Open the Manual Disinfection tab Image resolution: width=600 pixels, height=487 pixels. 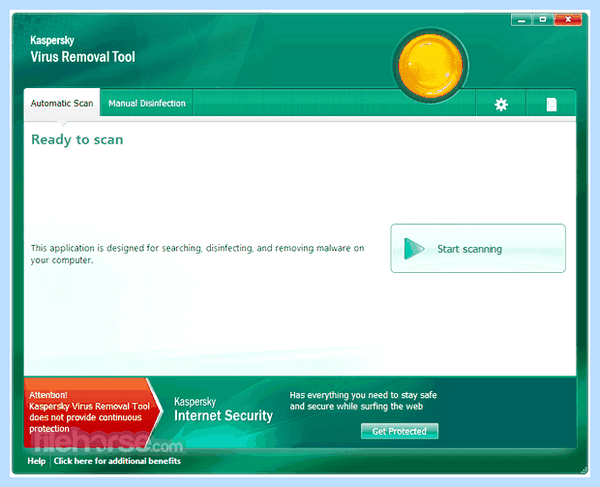[147, 103]
